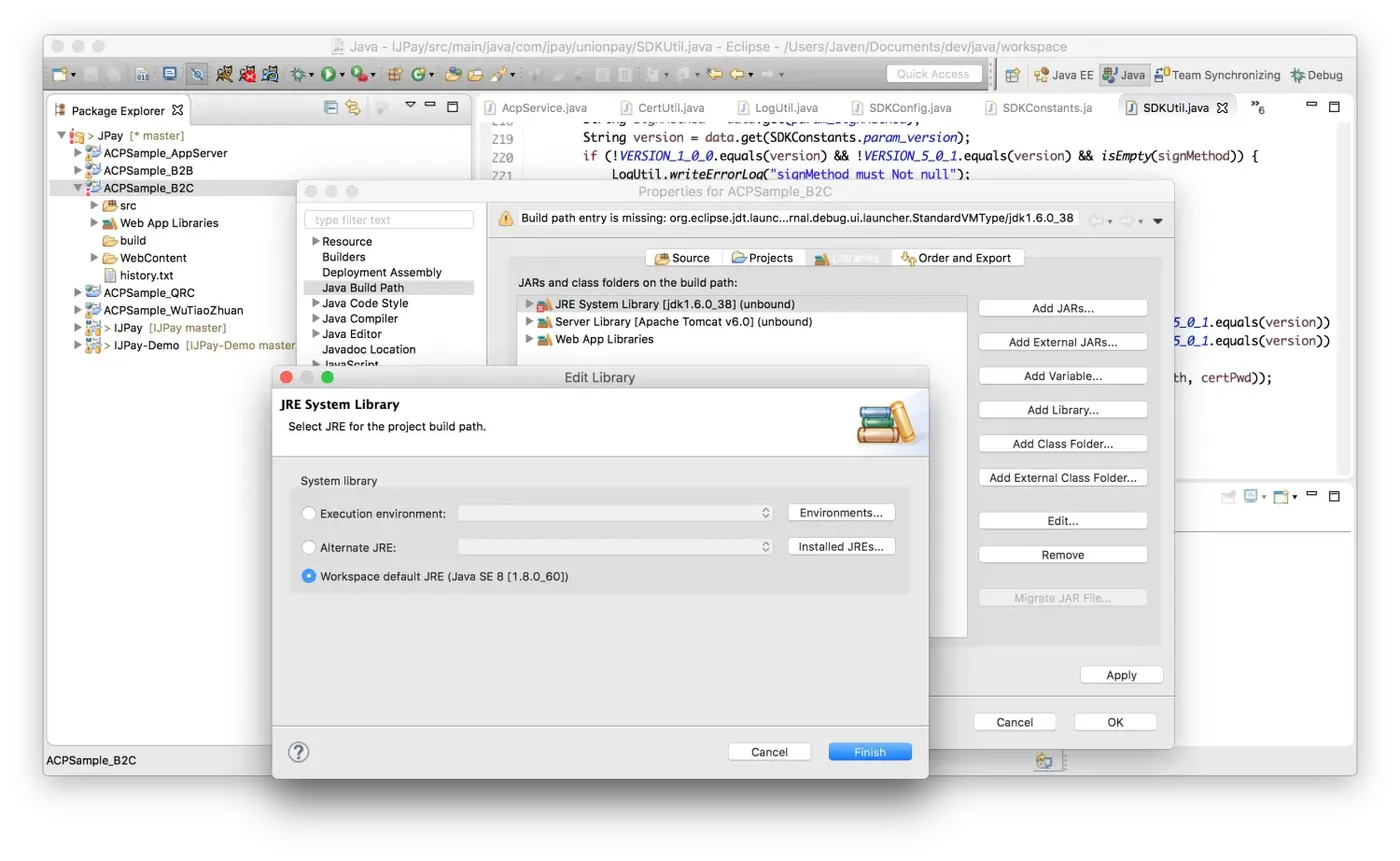The image size is (1400, 861).
Task: Click the Skip All Breakpoints icon
Action: [198, 74]
